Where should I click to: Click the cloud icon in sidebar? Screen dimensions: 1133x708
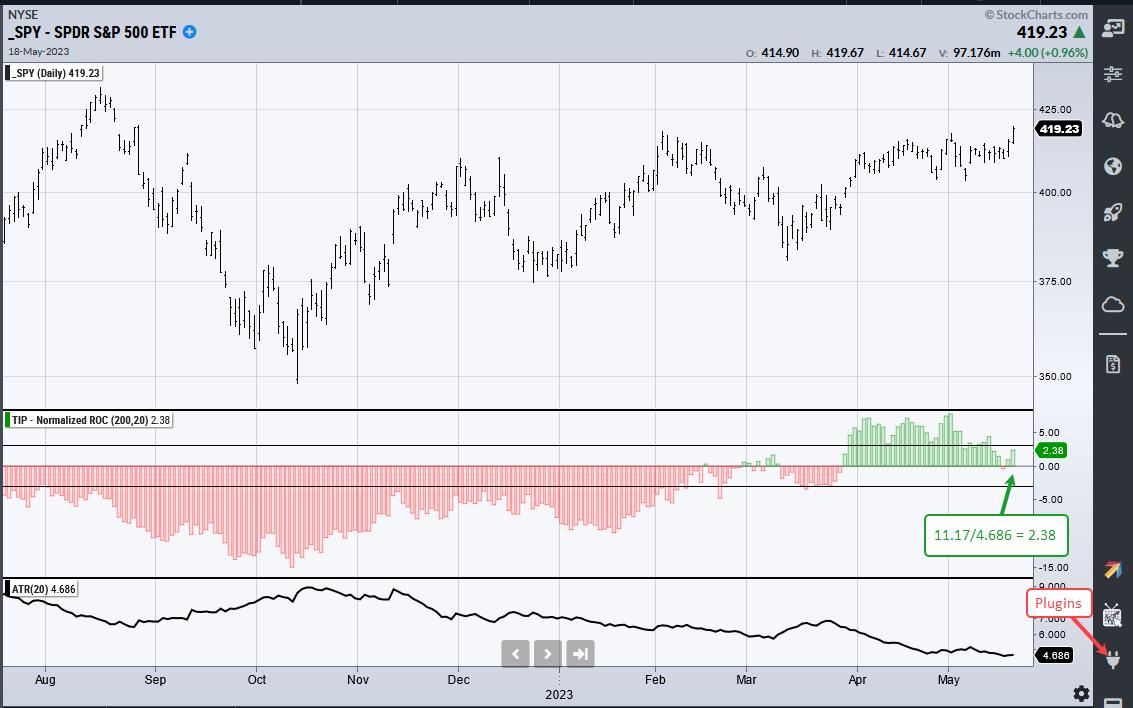pos(1112,304)
